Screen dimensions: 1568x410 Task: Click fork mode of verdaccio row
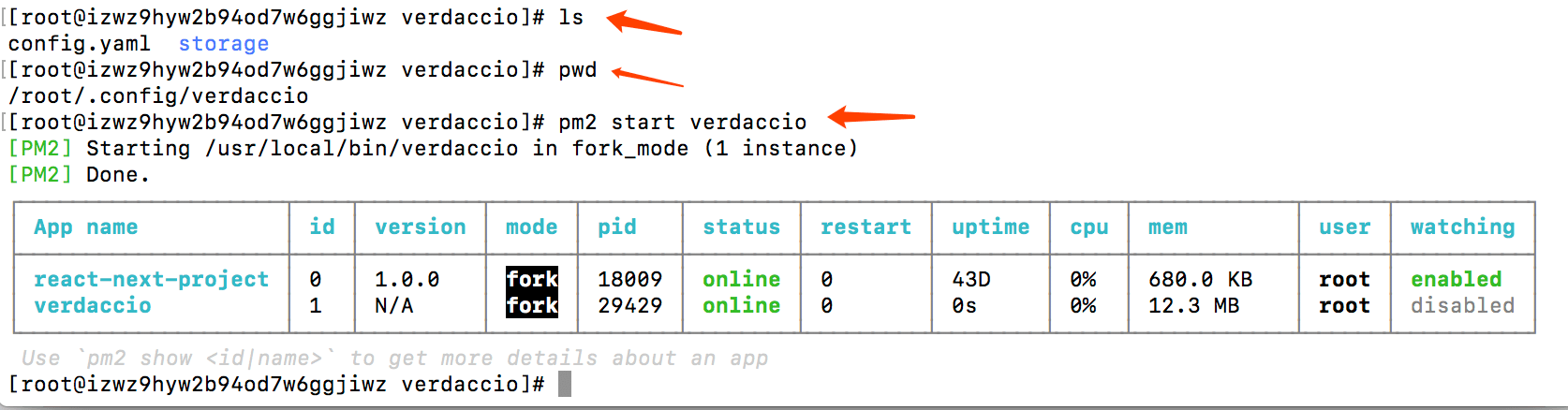[532, 305]
